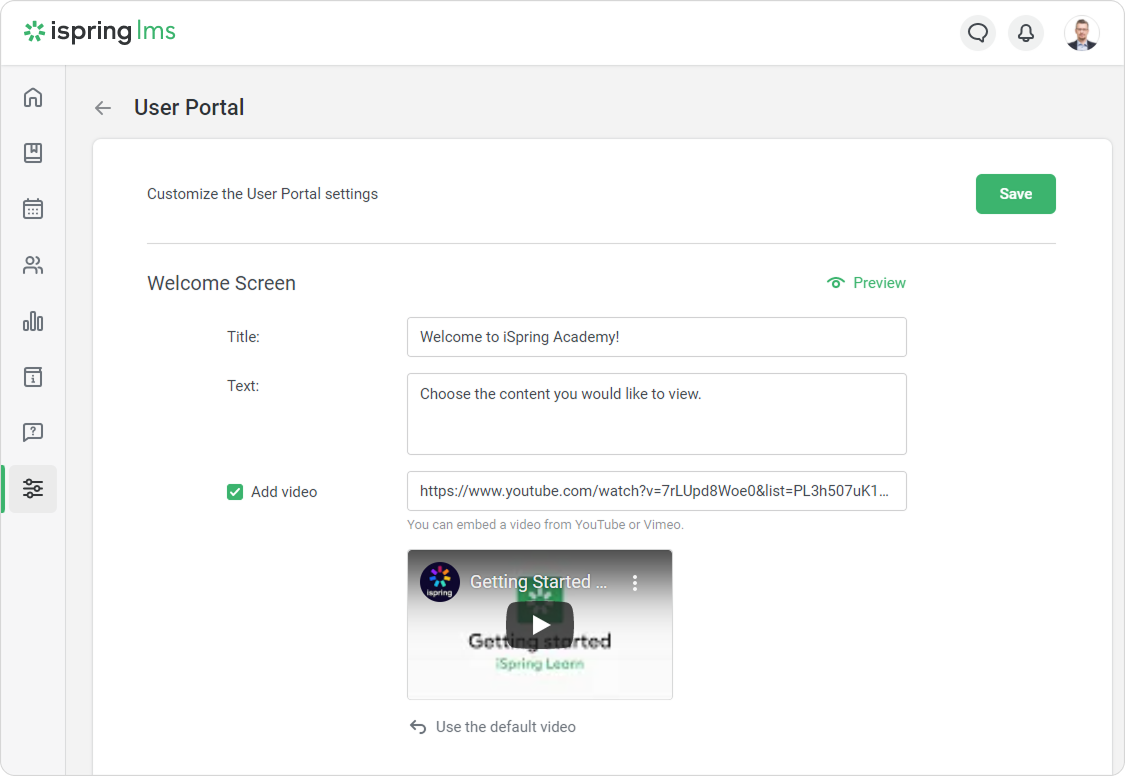Open the user profile avatar menu
1125x776 pixels.
[x=1081, y=33]
